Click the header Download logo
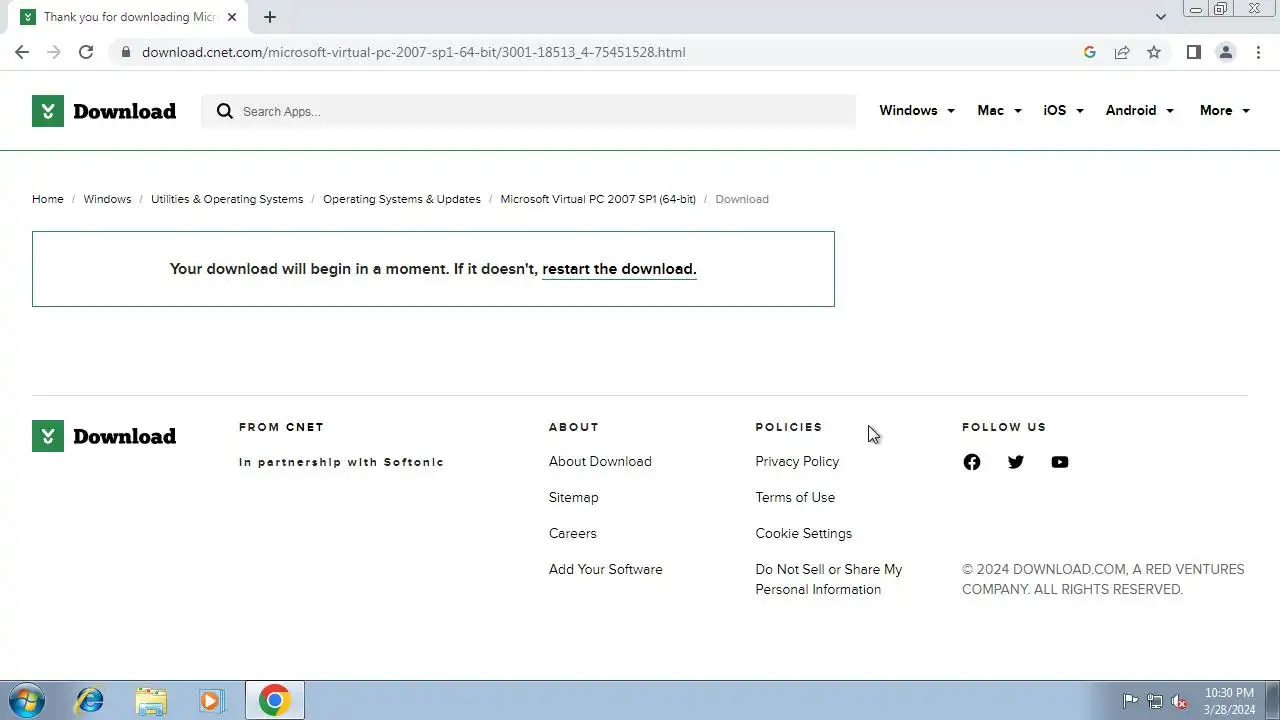The height and width of the screenshot is (720, 1280). [x=104, y=111]
